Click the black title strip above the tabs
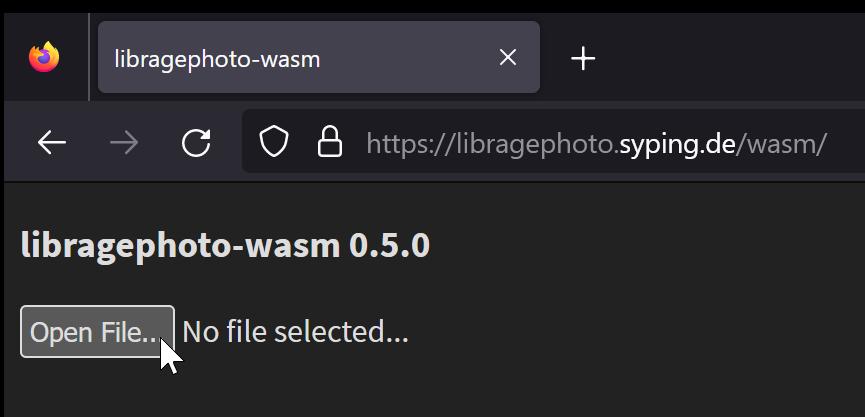865x417 pixels. pyautogui.click(x=430, y=8)
